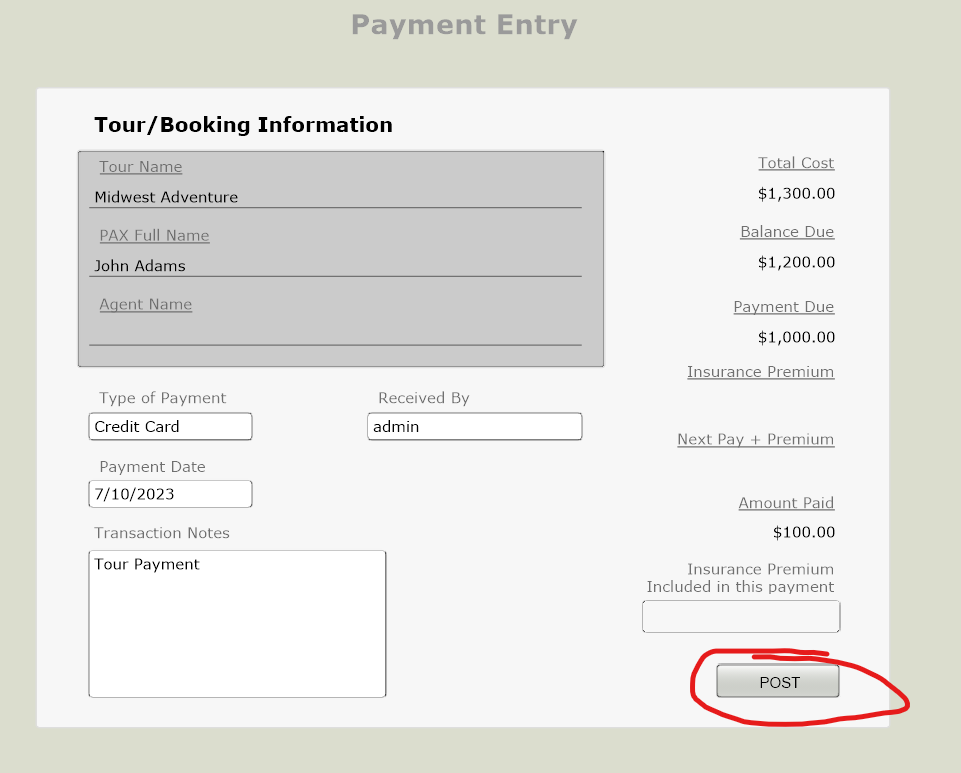Focus the Insurance Premium included input box
The width and height of the screenshot is (961, 773).
(740, 617)
